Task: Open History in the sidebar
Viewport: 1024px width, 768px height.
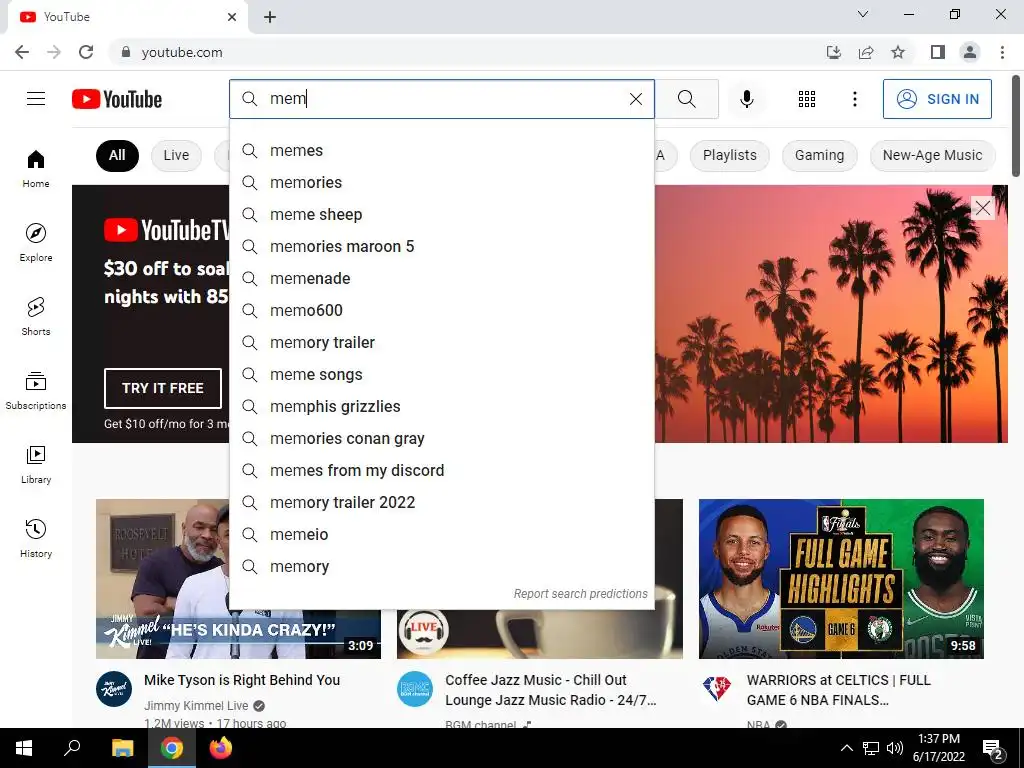Action: coord(36,538)
